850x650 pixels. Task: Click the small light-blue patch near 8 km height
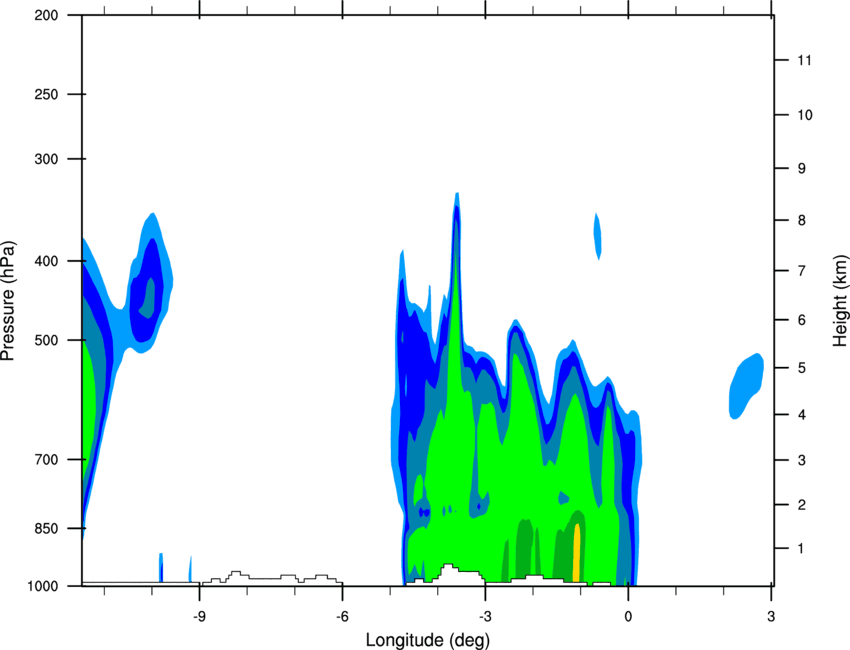pyautogui.click(x=598, y=236)
